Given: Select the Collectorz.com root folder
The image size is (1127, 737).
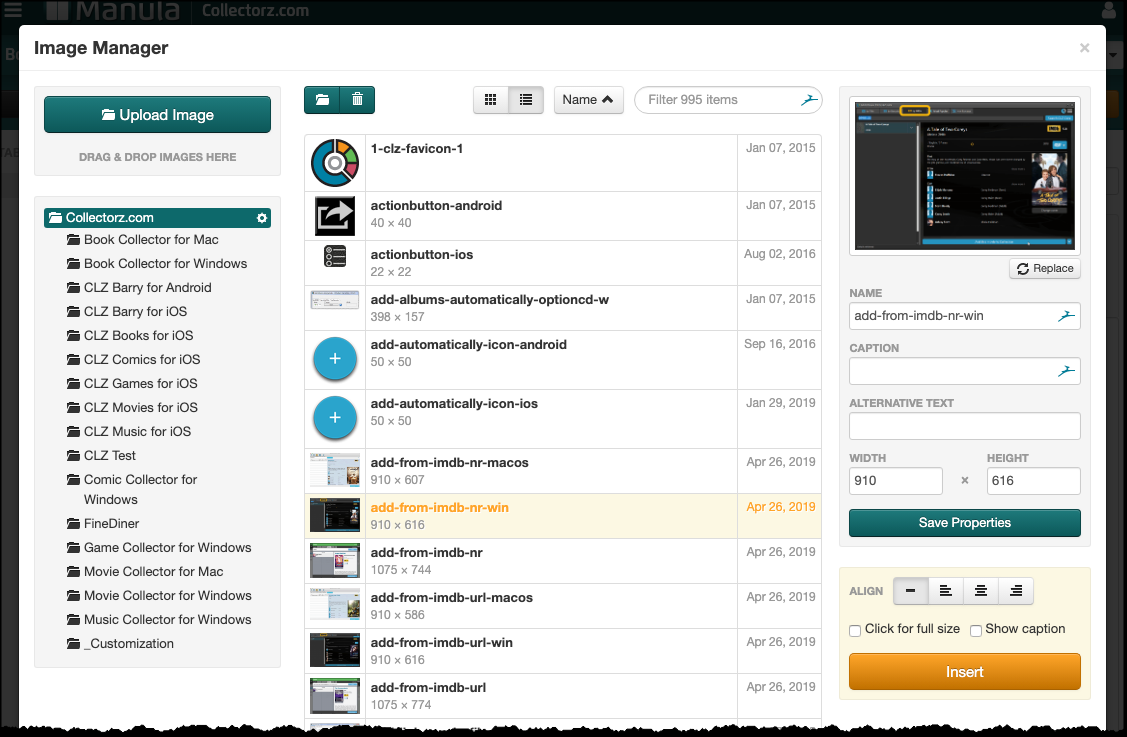Looking at the screenshot, I should 157,218.
